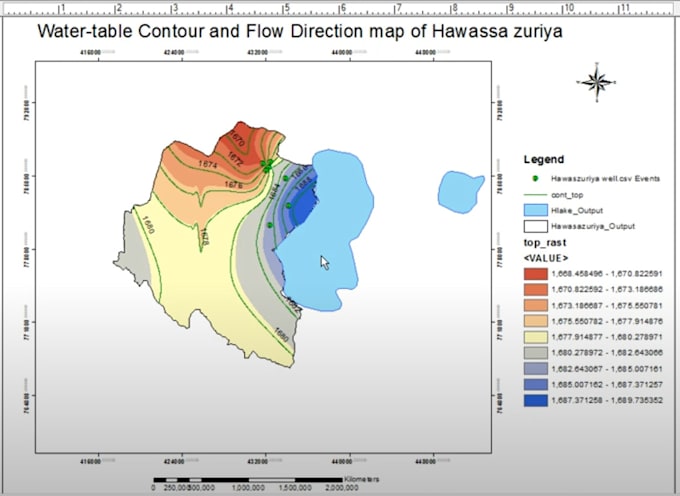Click the 1,000,000 scale bar label
The width and height of the screenshot is (680, 496).
coord(248,488)
